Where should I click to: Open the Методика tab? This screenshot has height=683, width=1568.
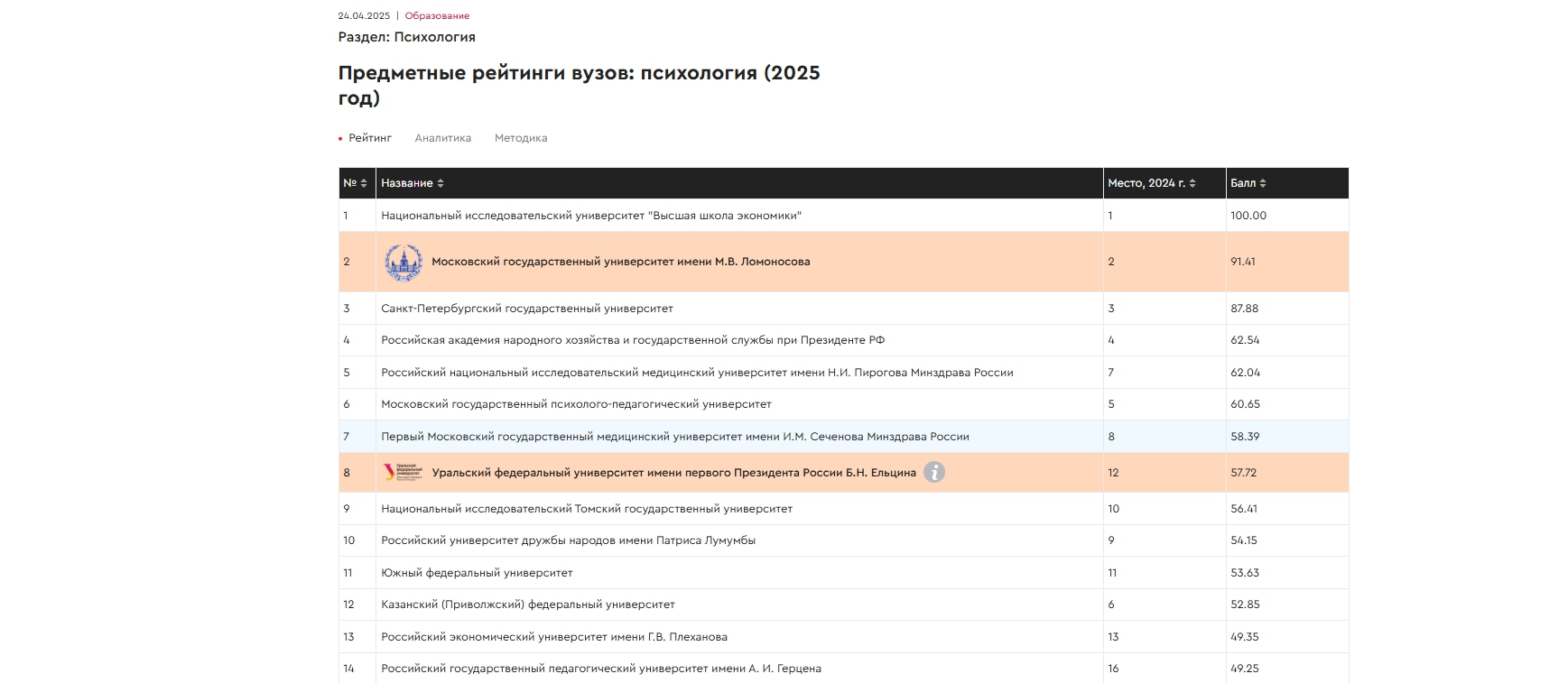pyautogui.click(x=521, y=138)
